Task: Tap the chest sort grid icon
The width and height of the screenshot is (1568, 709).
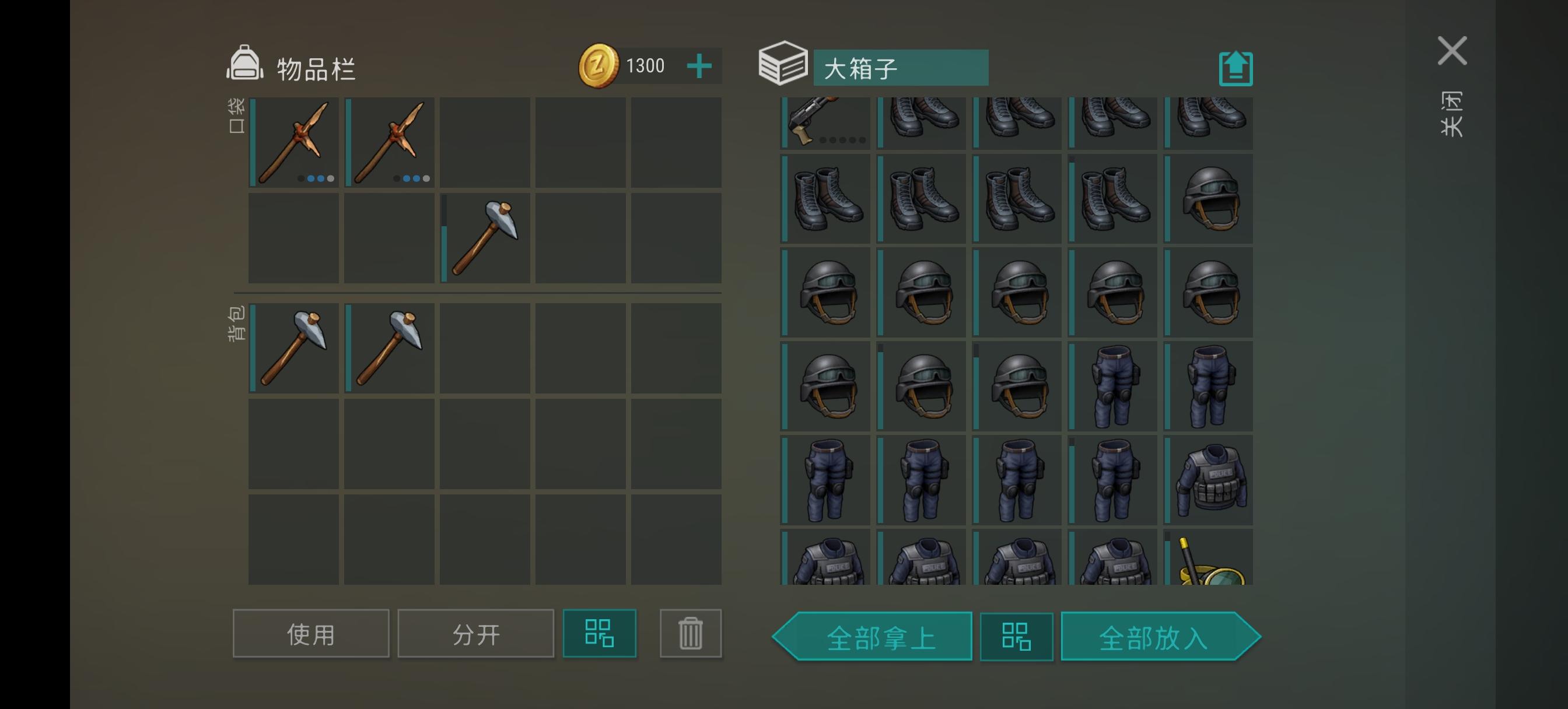Action: 1016,637
